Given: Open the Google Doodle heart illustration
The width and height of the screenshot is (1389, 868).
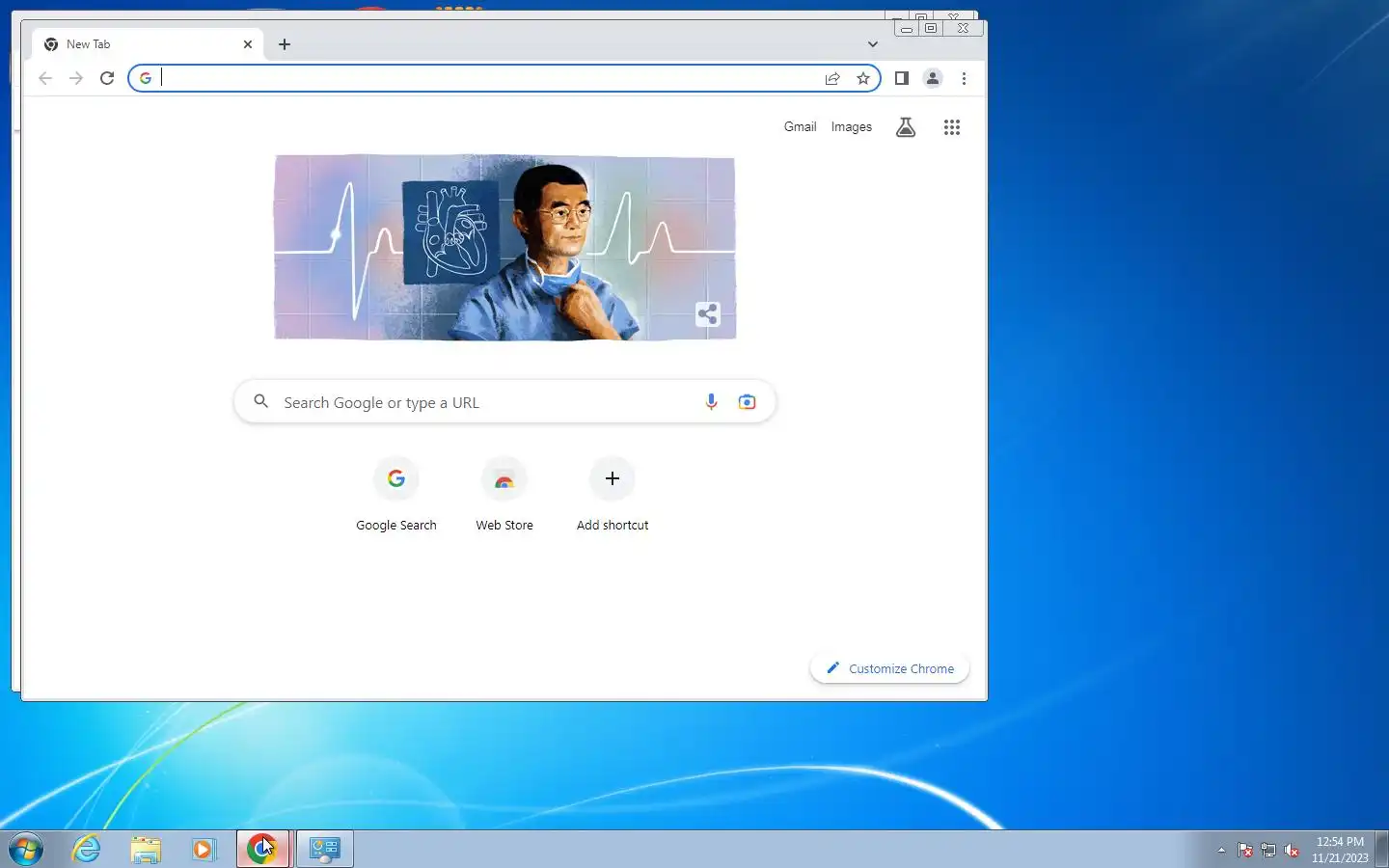Looking at the screenshot, I should tap(504, 248).
